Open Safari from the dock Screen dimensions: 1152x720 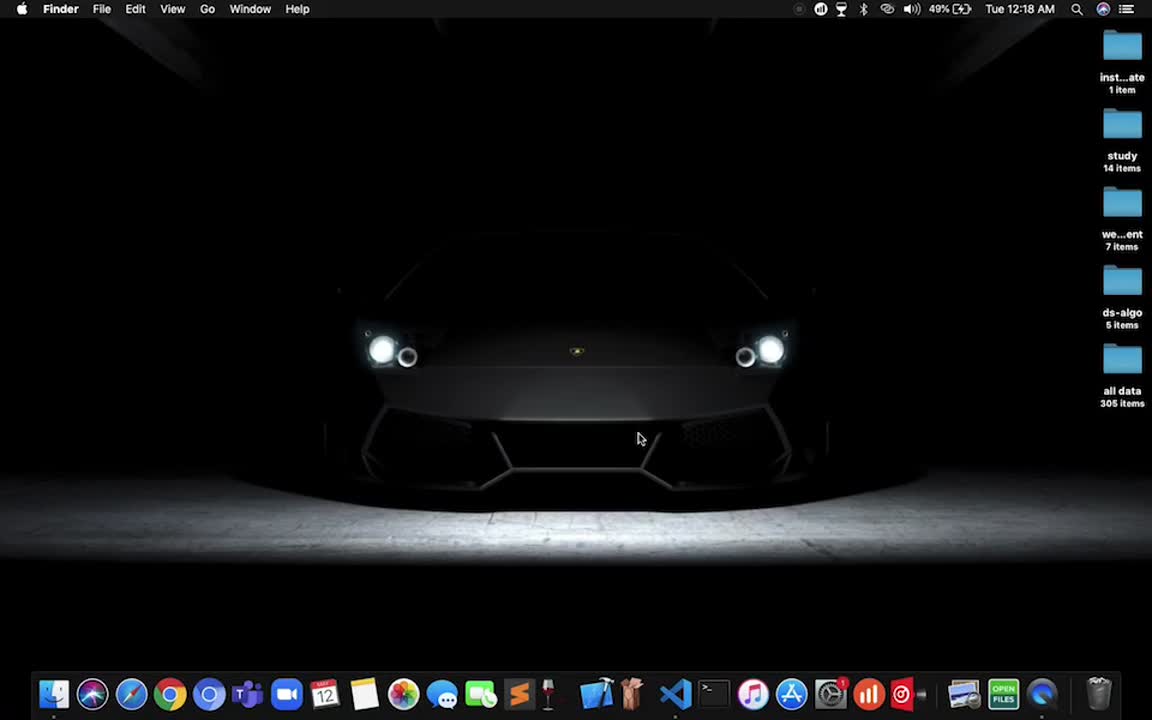pyautogui.click(x=131, y=694)
